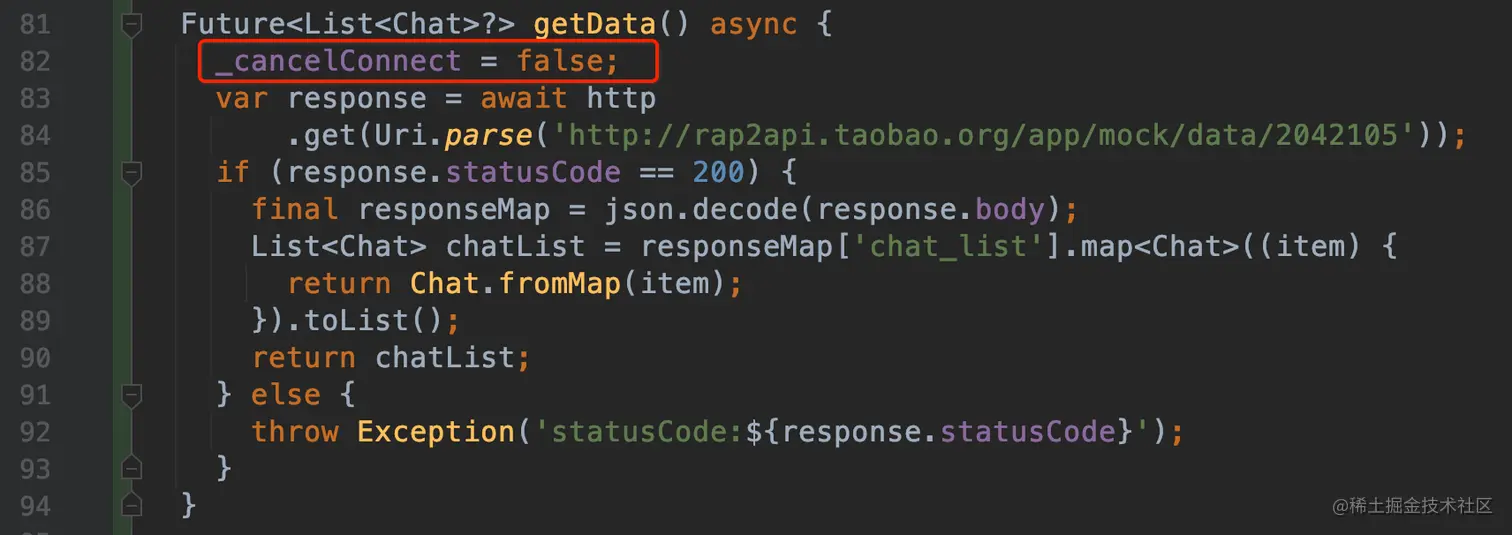Viewport: 1512px width, 535px height.
Task: Click line number 92 in the gutter
Action: [x=35, y=432]
